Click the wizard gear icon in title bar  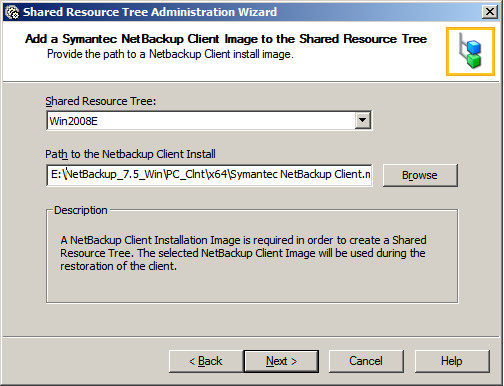click(x=13, y=12)
